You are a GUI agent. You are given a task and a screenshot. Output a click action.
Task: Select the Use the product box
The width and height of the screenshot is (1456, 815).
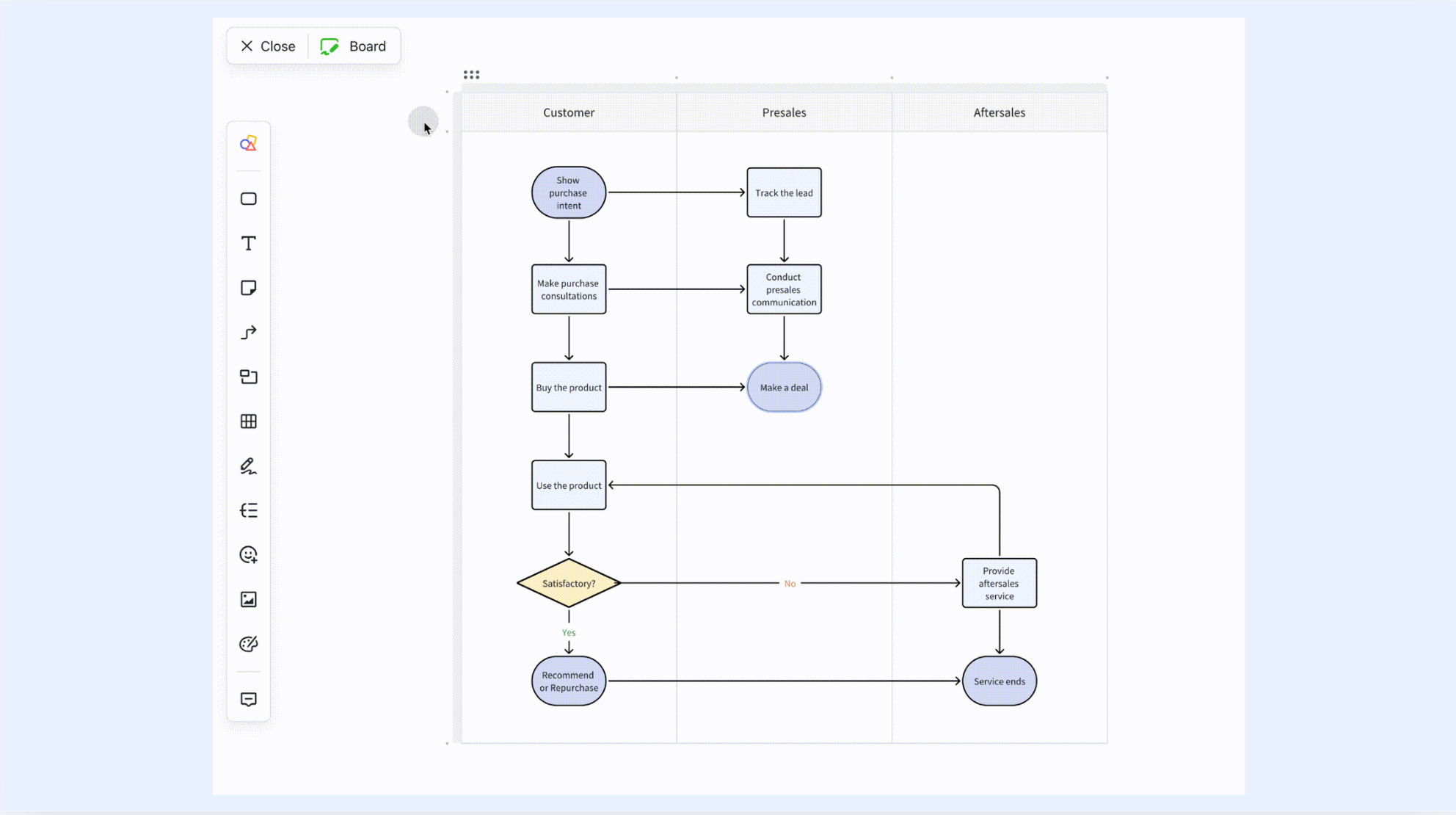point(569,485)
